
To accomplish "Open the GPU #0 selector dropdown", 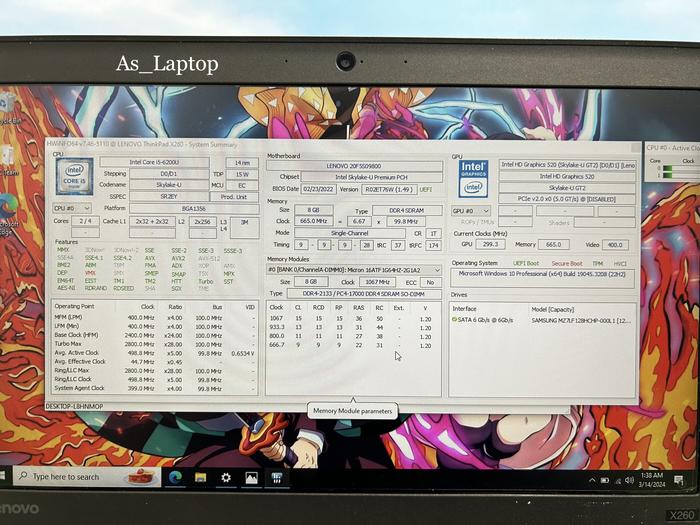I will tap(471, 211).
